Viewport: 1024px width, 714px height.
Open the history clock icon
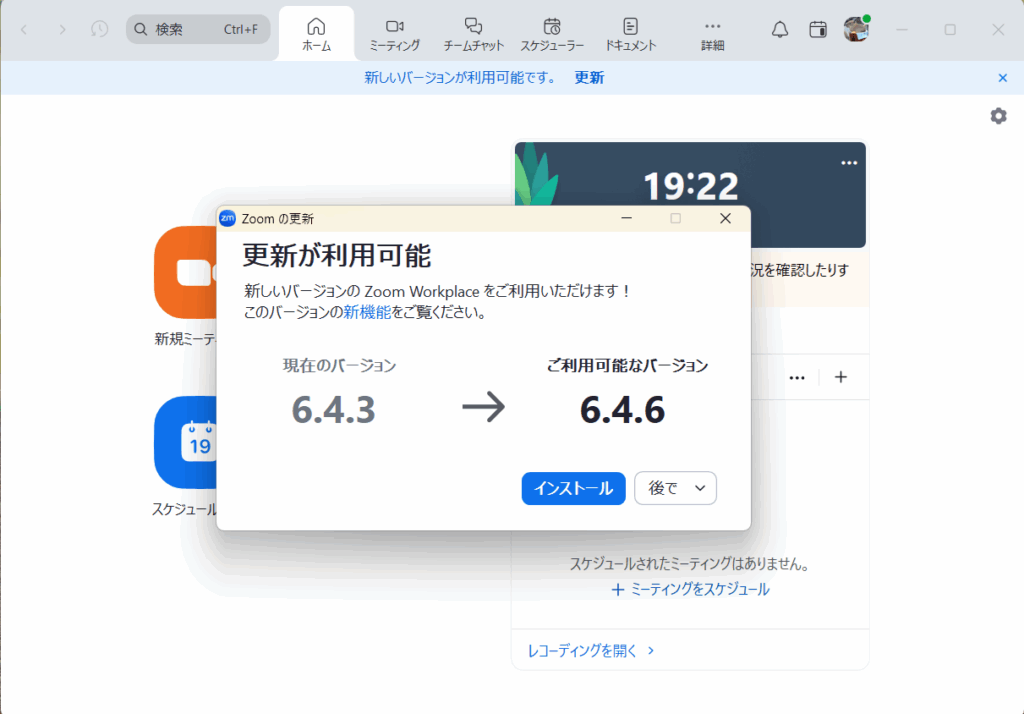(99, 29)
